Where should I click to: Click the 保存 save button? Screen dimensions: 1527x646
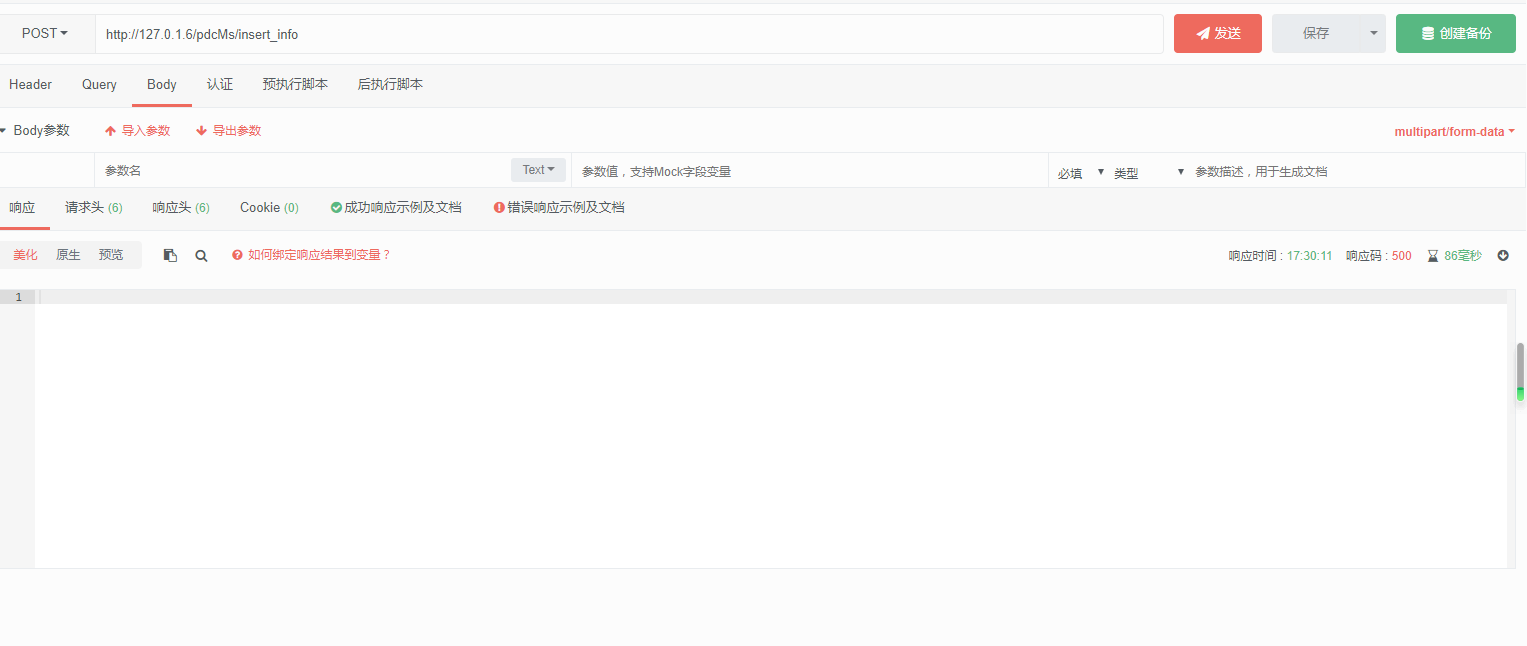coord(1316,33)
